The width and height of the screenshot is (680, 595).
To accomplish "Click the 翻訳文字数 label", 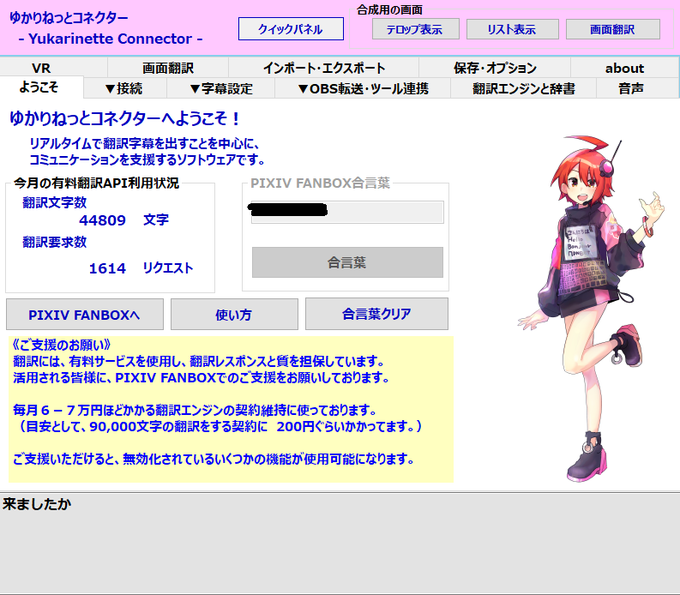I will pos(55,202).
